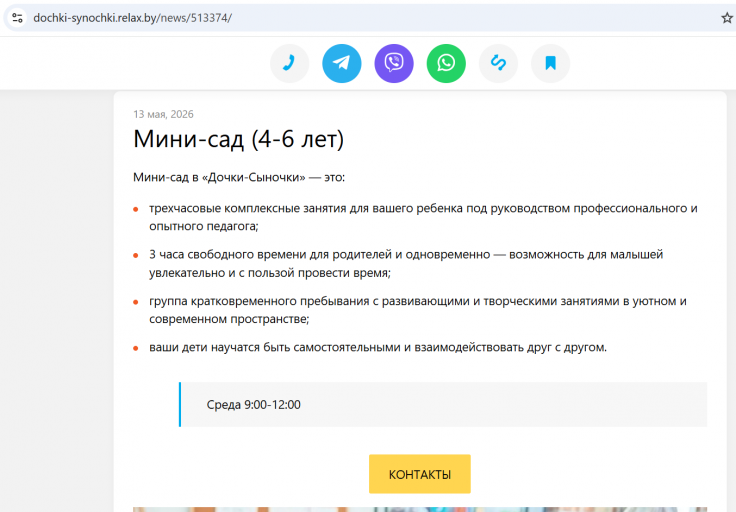This screenshot has height=512, width=736.
Task: Click the bookmark icon in contact row
Action: click(x=551, y=63)
